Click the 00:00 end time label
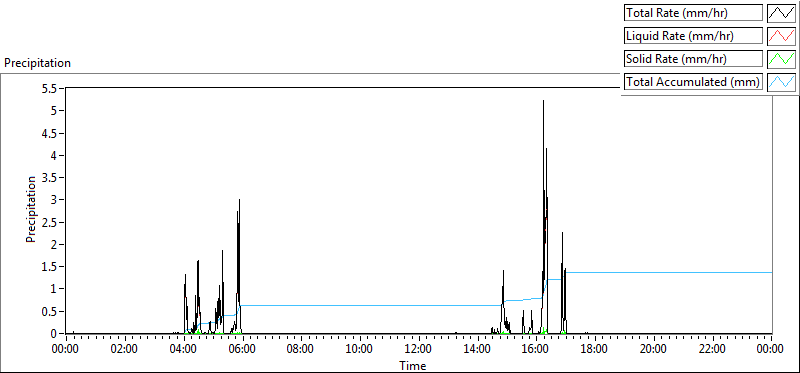The image size is (800, 373). [x=771, y=350]
